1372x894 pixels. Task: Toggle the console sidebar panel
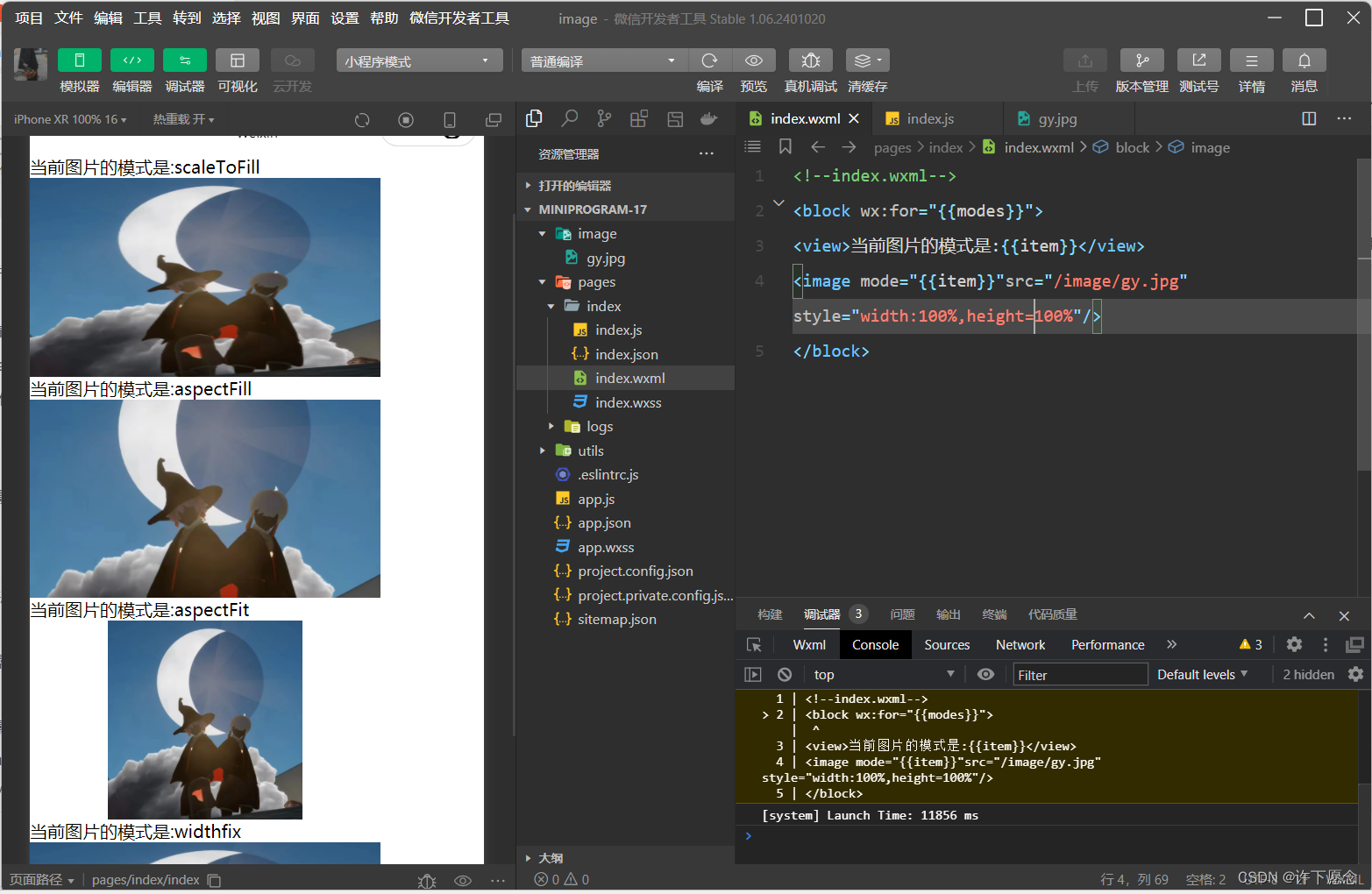(753, 674)
